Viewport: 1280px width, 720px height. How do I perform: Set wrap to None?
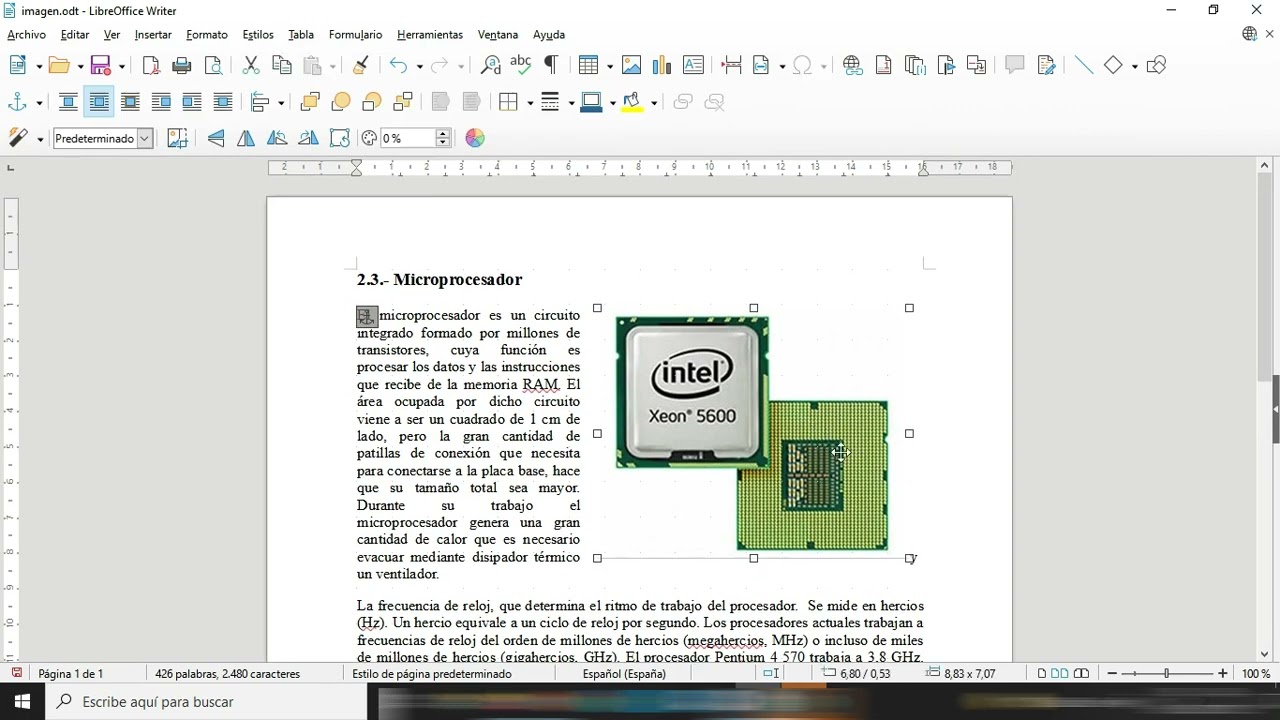(x=68, y=102)
